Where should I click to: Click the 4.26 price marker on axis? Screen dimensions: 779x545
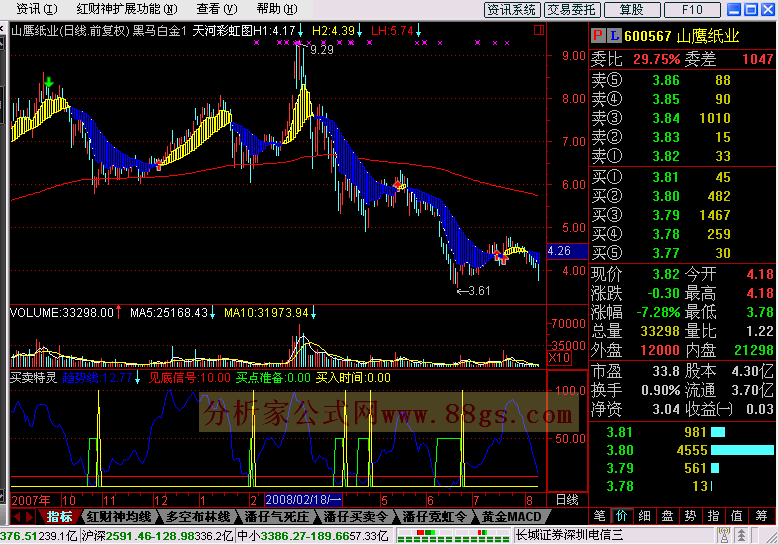pos(567,251)
